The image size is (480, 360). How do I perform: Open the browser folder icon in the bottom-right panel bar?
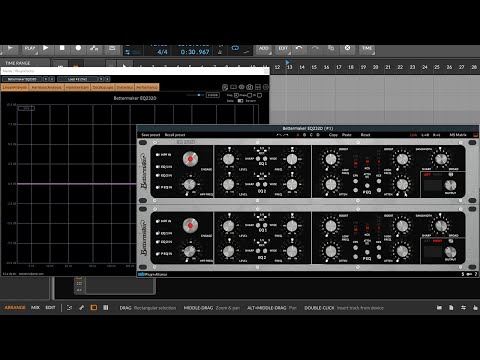(x=439, y=308)
